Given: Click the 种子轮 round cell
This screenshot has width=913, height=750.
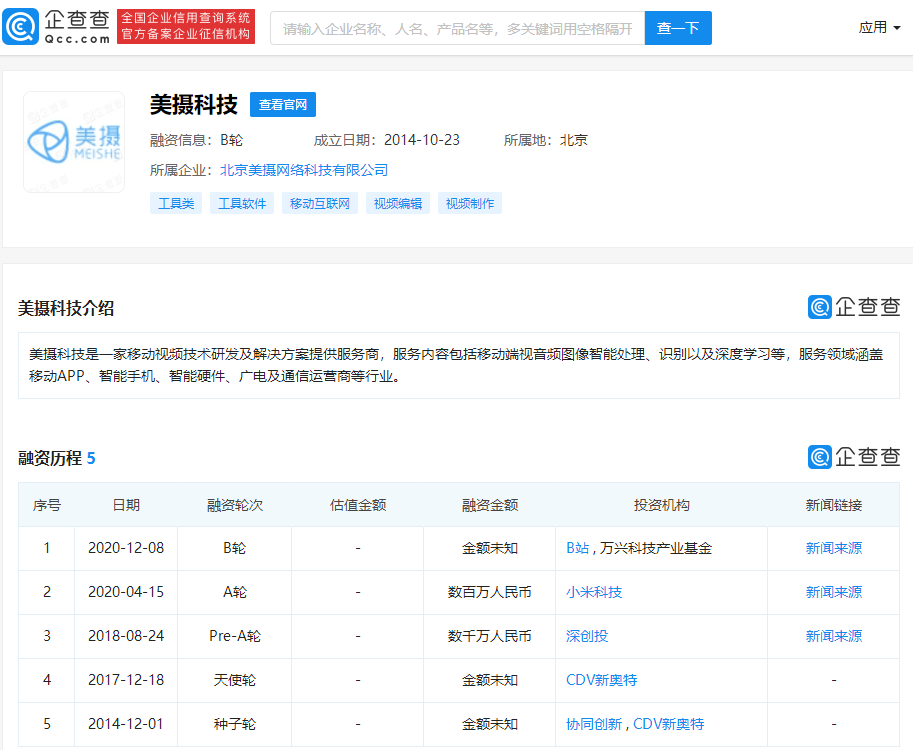Looking at the screenshot, I should point(235,724).
